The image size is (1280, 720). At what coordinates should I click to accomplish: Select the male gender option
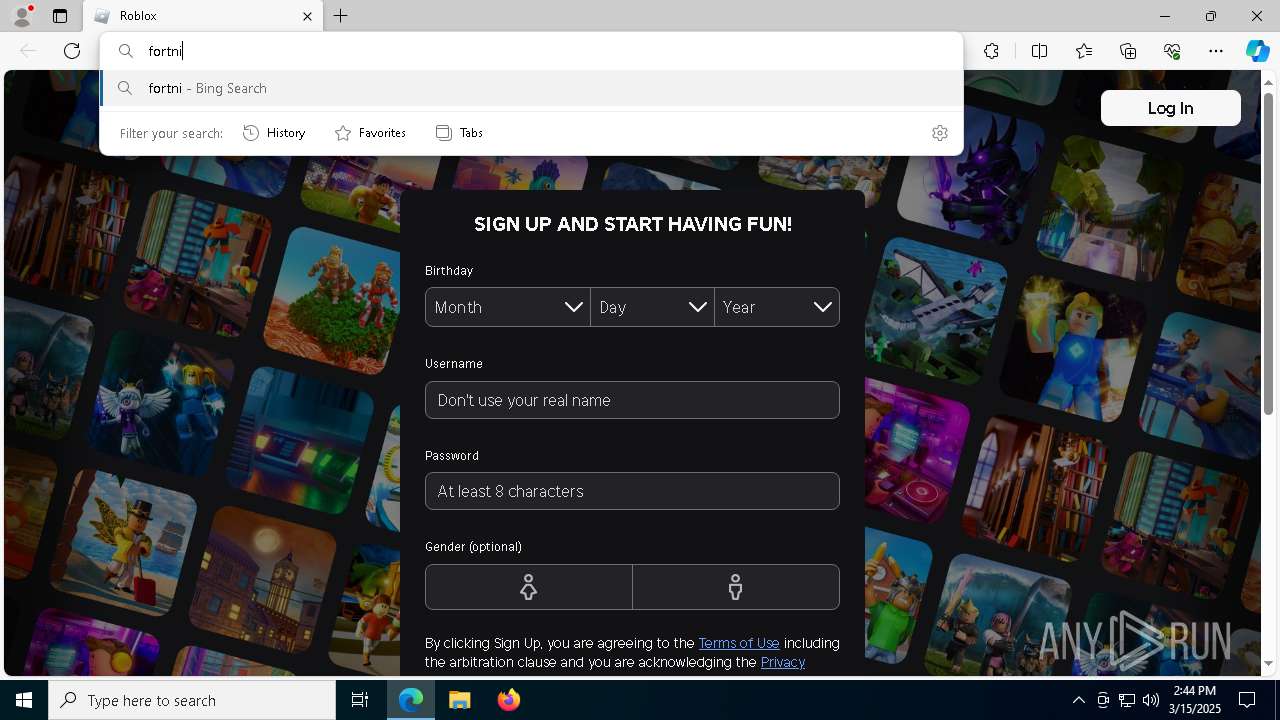point(736,587)
